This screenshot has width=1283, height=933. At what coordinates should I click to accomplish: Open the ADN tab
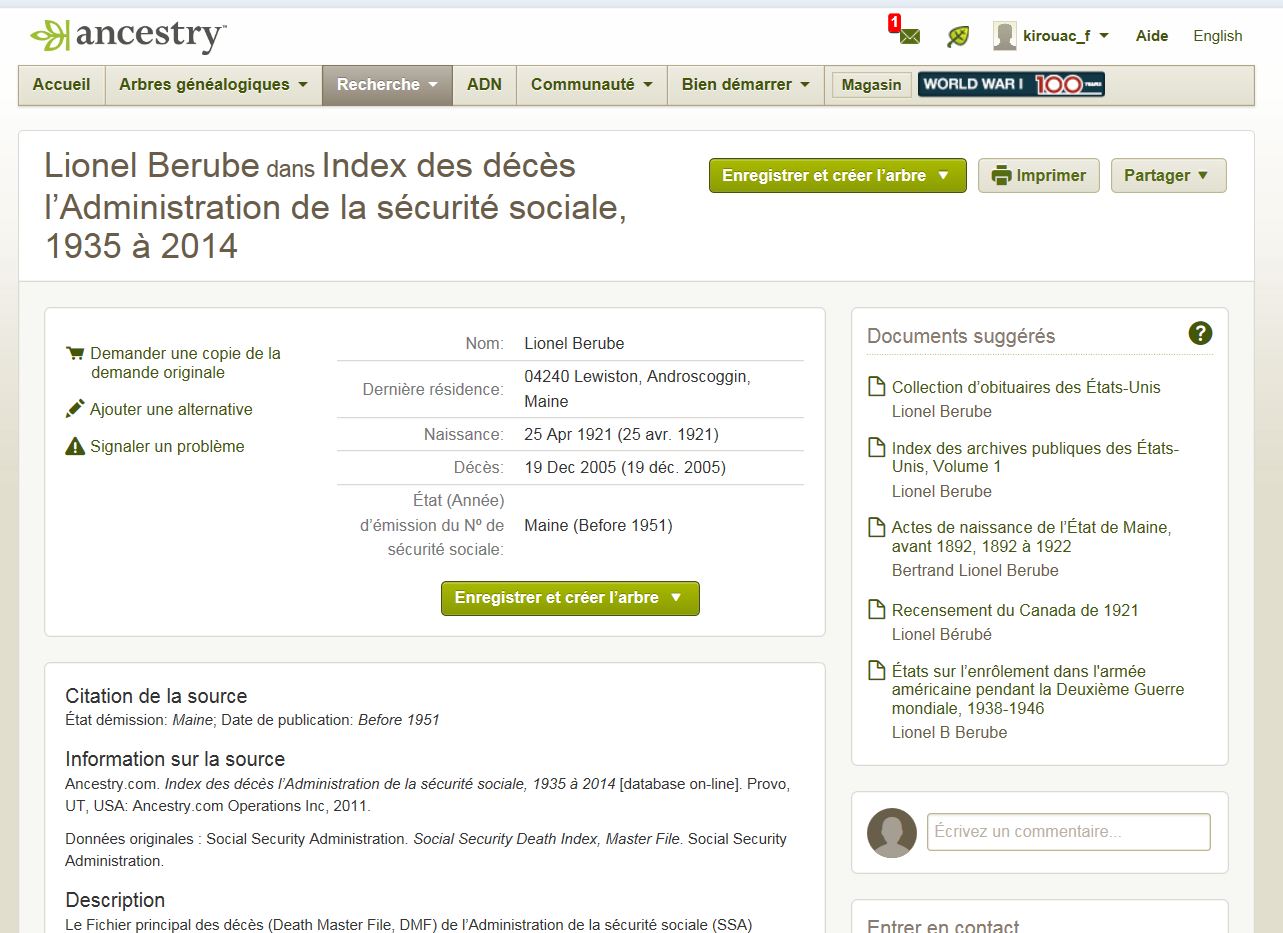(484, 85)
